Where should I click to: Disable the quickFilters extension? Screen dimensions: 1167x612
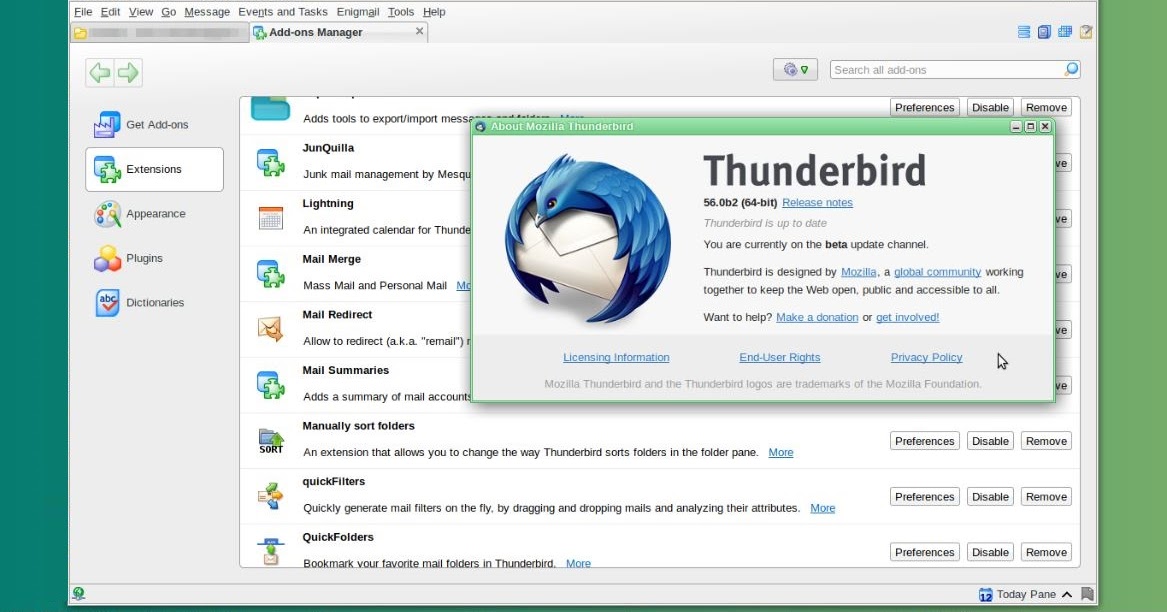click(x=990, y=497)
